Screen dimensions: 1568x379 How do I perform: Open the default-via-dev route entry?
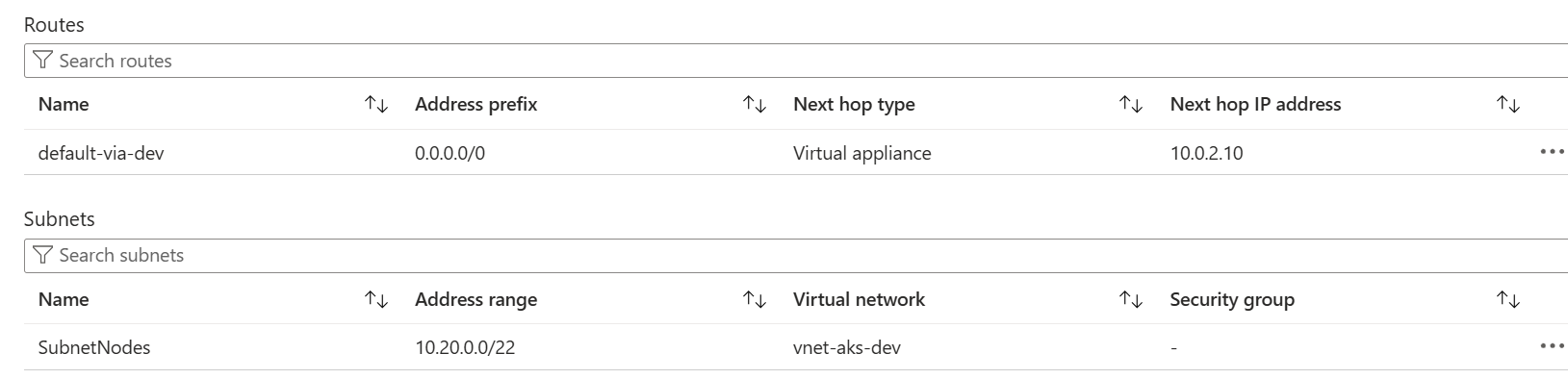[101, 153]
